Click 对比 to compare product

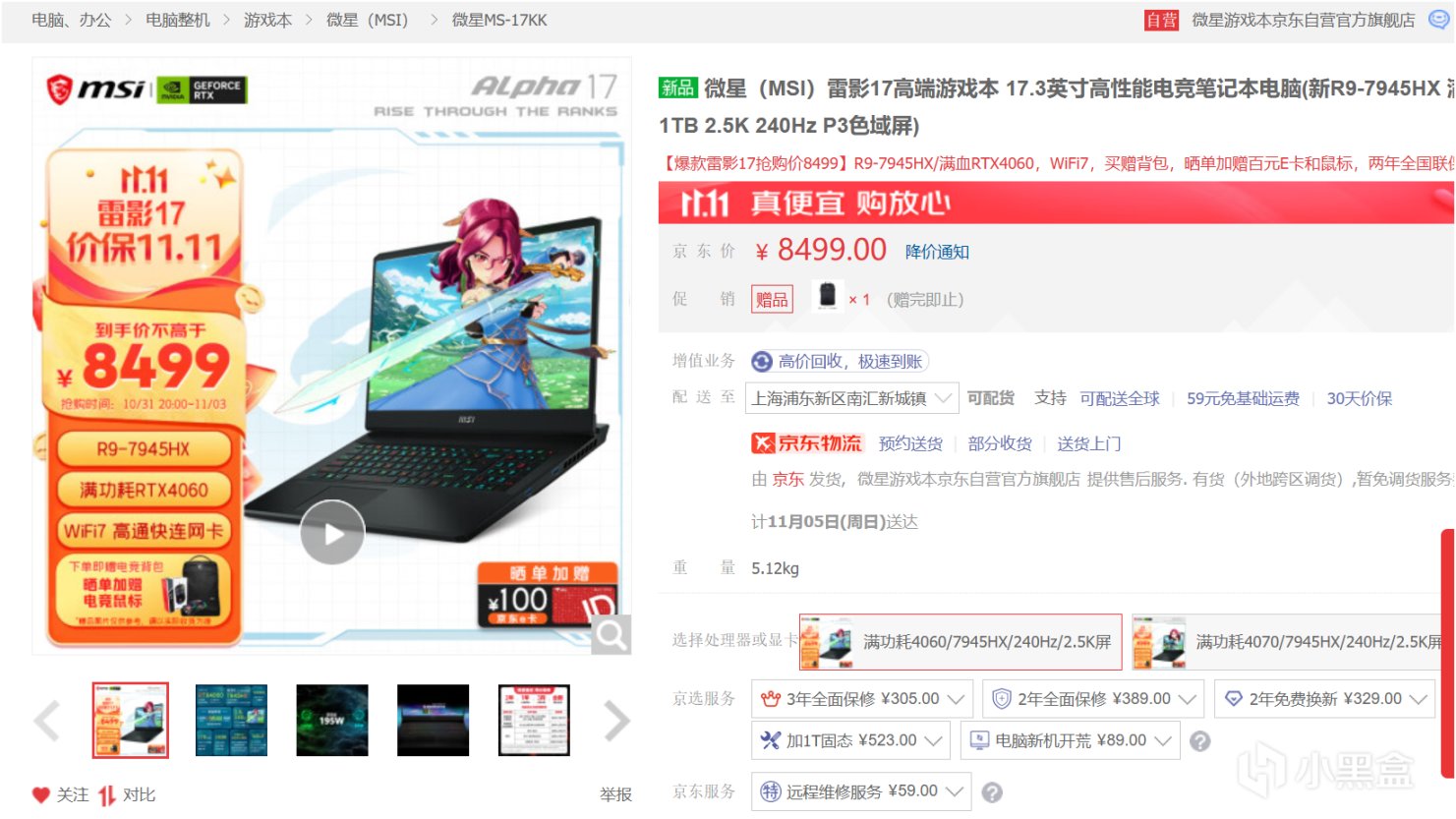tap(140, 794)
